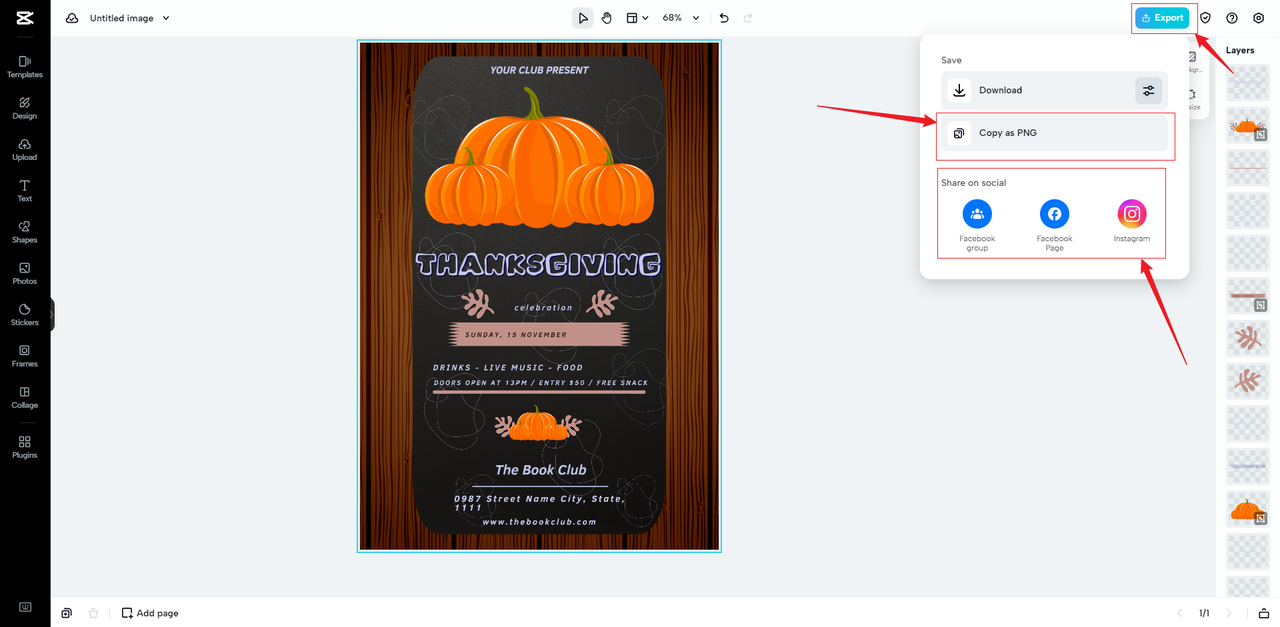Select the second pink leaf layer thumbnail
The image size is (1280, 627).
pos(1247,381)
